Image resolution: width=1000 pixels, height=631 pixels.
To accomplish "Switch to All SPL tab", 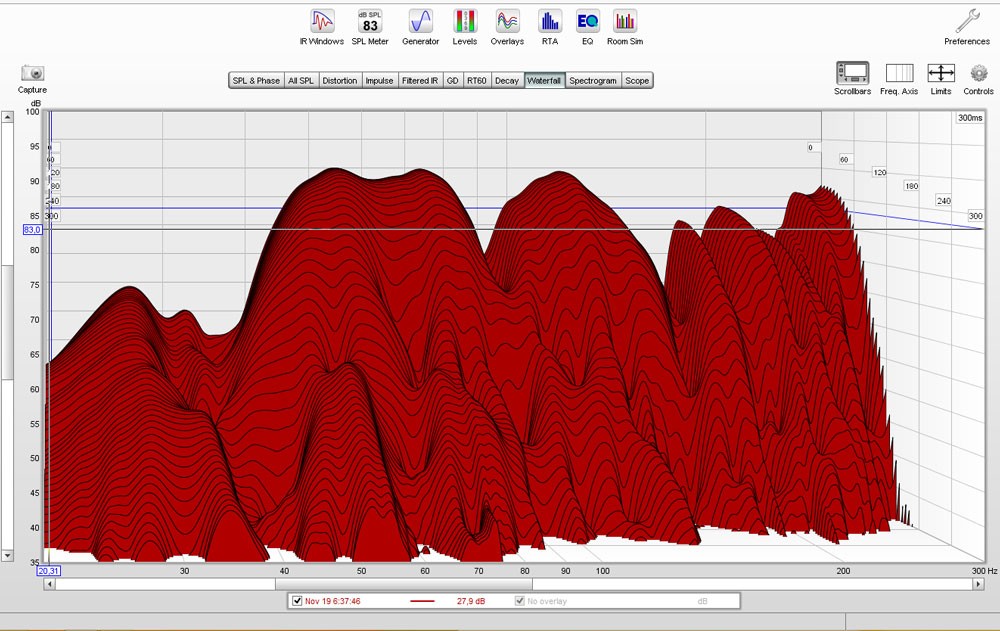I will point(301,80).
